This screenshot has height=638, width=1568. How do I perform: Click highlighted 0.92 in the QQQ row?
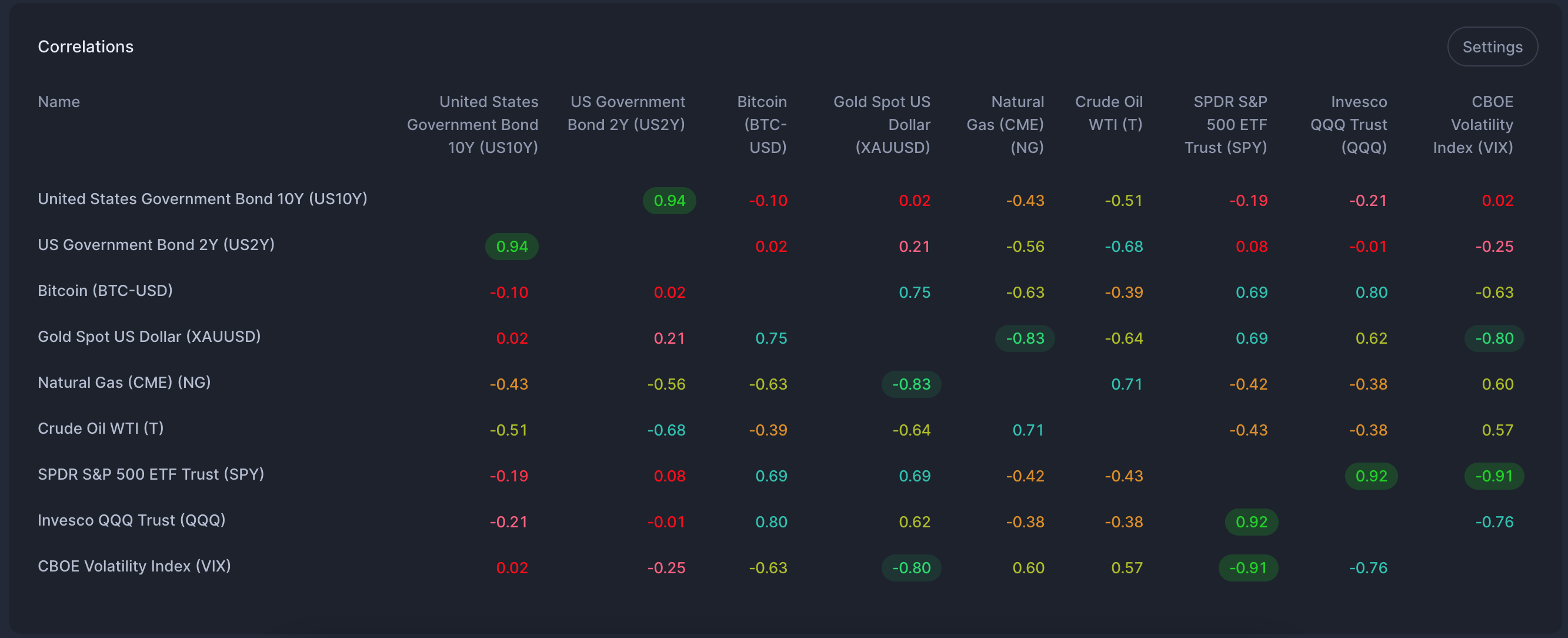point(1252,522)
